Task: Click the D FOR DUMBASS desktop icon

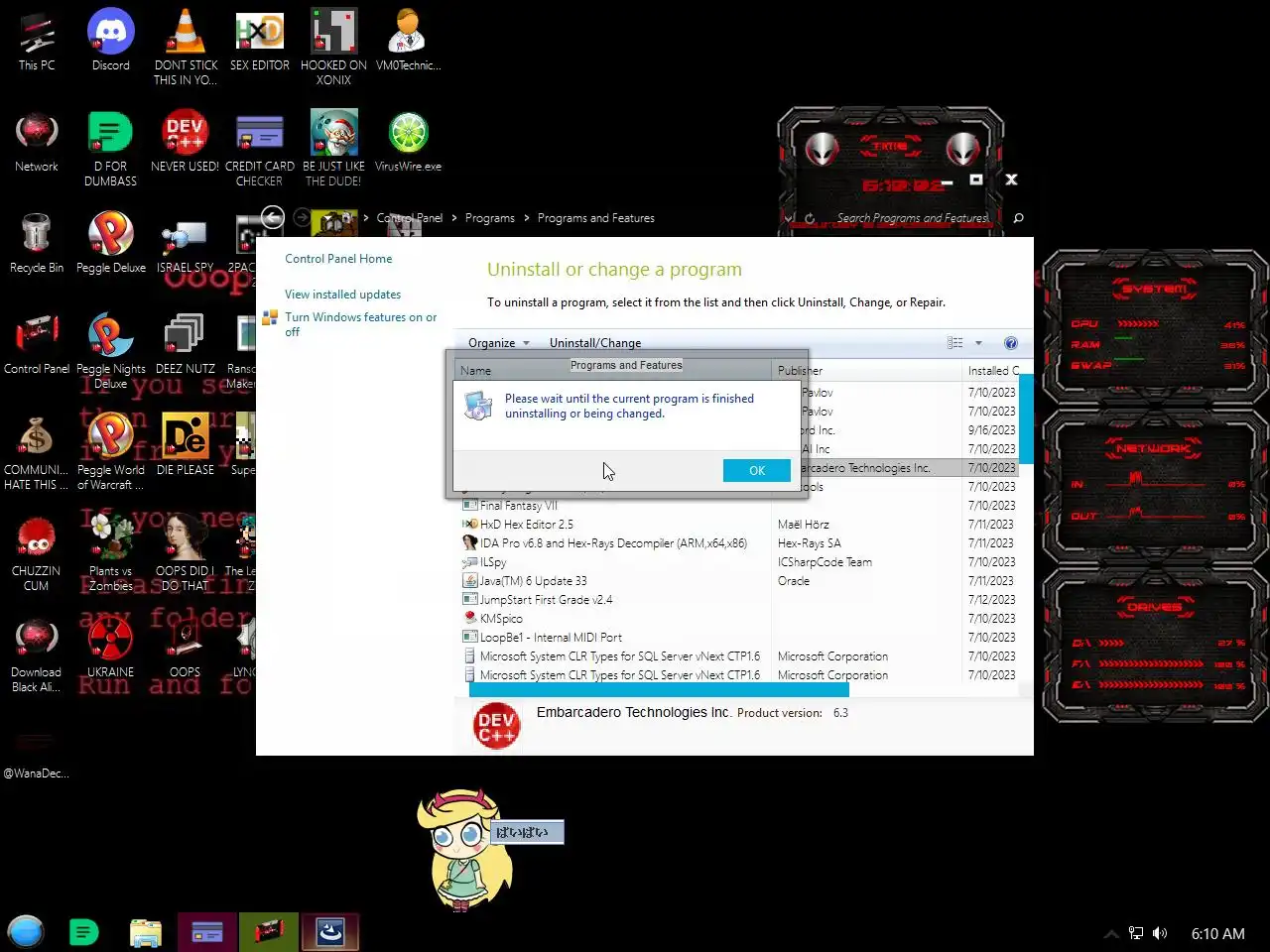Action: [x=110, y=148]
